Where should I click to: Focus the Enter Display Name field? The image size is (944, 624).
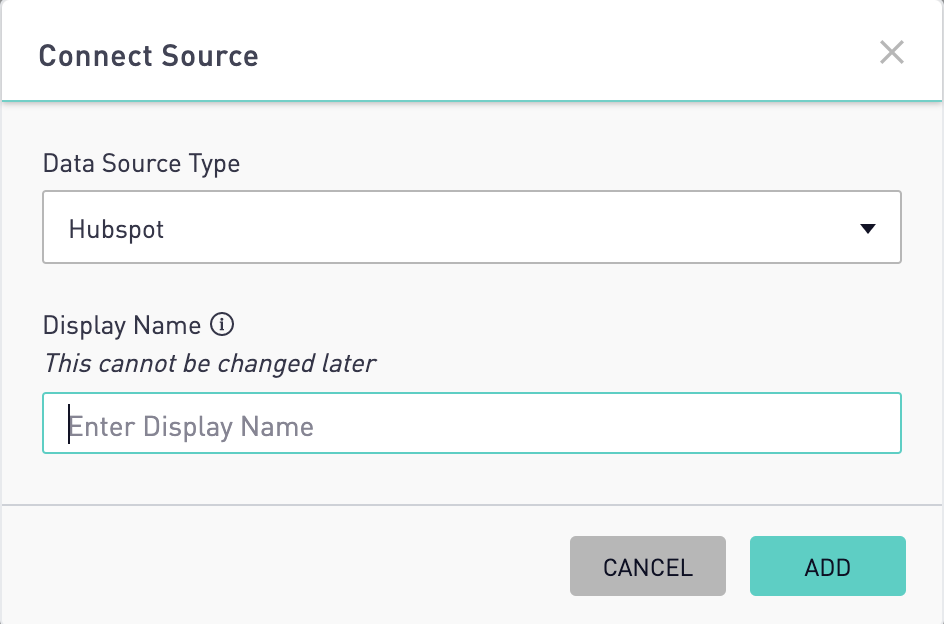tap(471, 423)
